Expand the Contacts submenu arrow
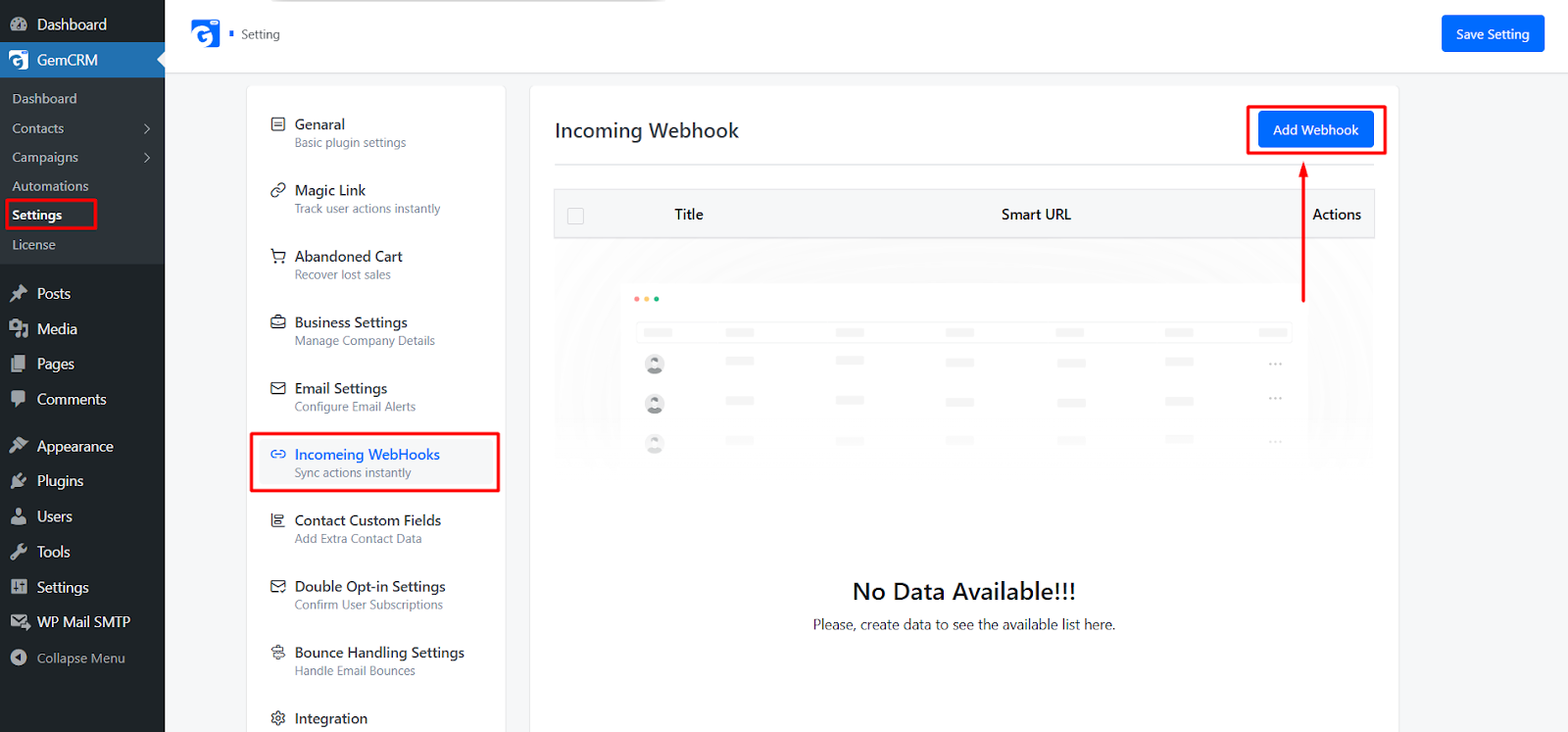 pos(147,128)
